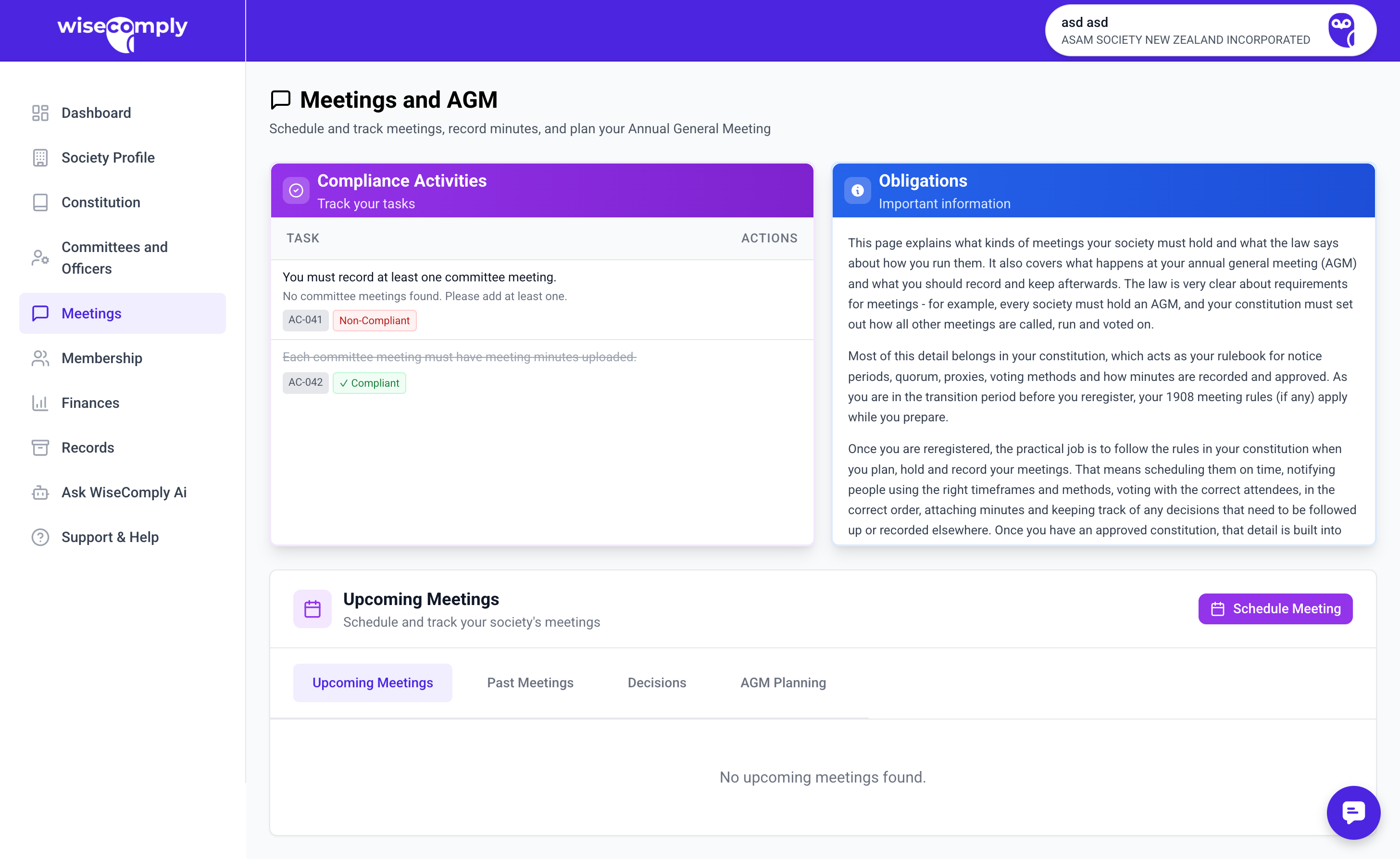Open the chat bubble widget
The width and height of the screenshot is (1400, 859).
pos(1353,812)
